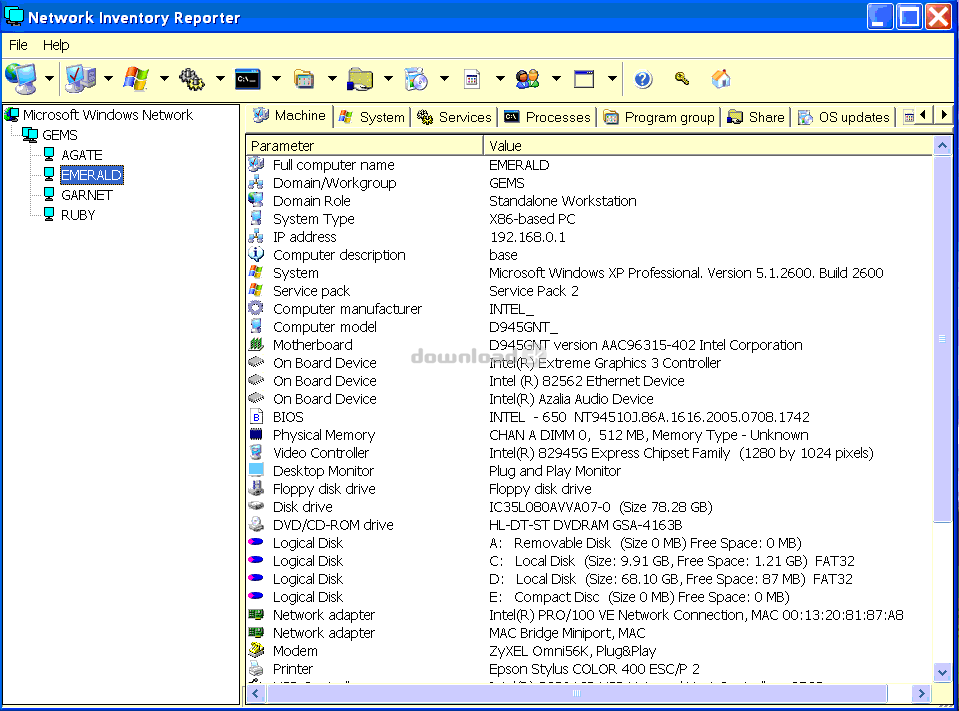959x711 pixels.
Task: Open dropdown arrow next to toolbar shared folder icon
Action: [x=388, y=78]
